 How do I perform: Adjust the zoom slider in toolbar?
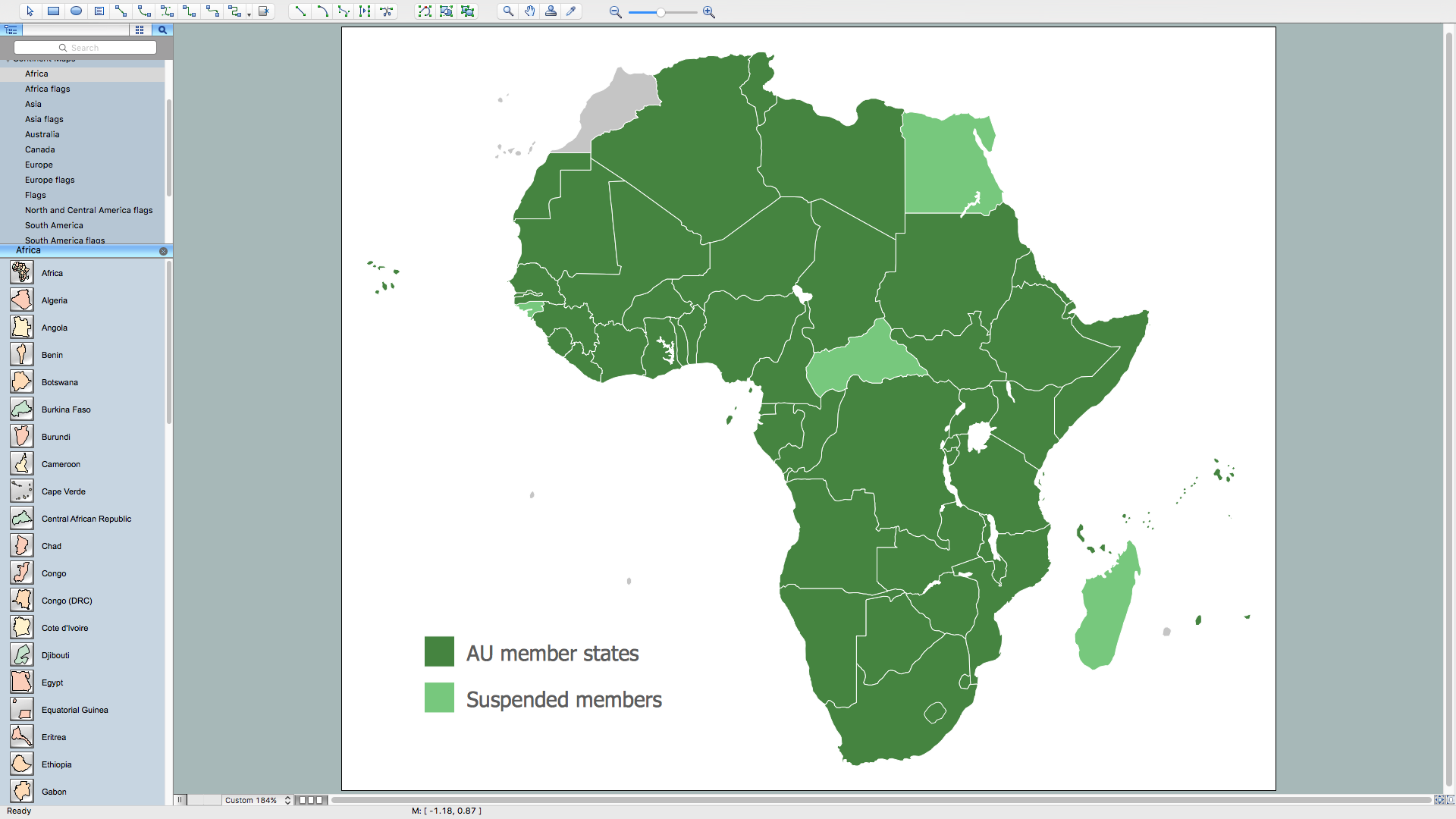click(x=661, y=12)
